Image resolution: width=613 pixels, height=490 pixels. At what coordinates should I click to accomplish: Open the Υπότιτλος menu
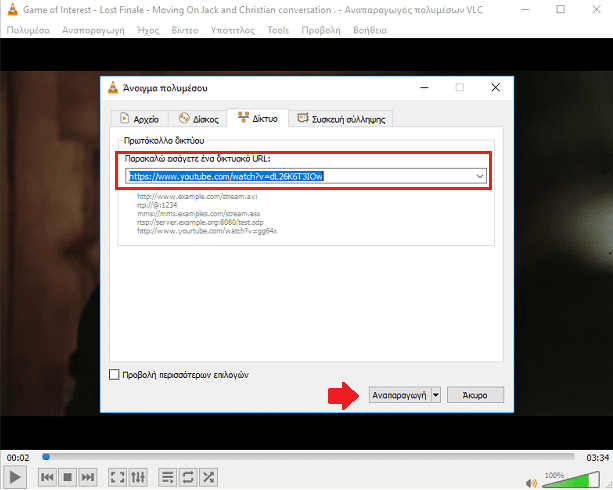233,30
